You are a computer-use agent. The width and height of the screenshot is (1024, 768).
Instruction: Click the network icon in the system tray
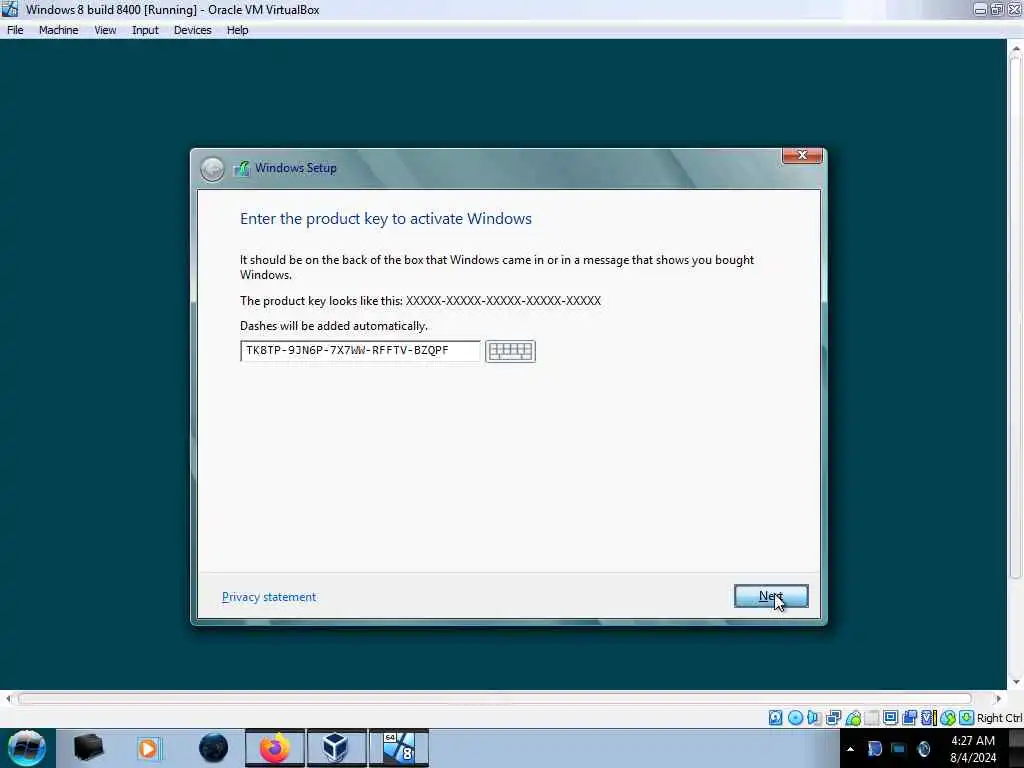899,749
